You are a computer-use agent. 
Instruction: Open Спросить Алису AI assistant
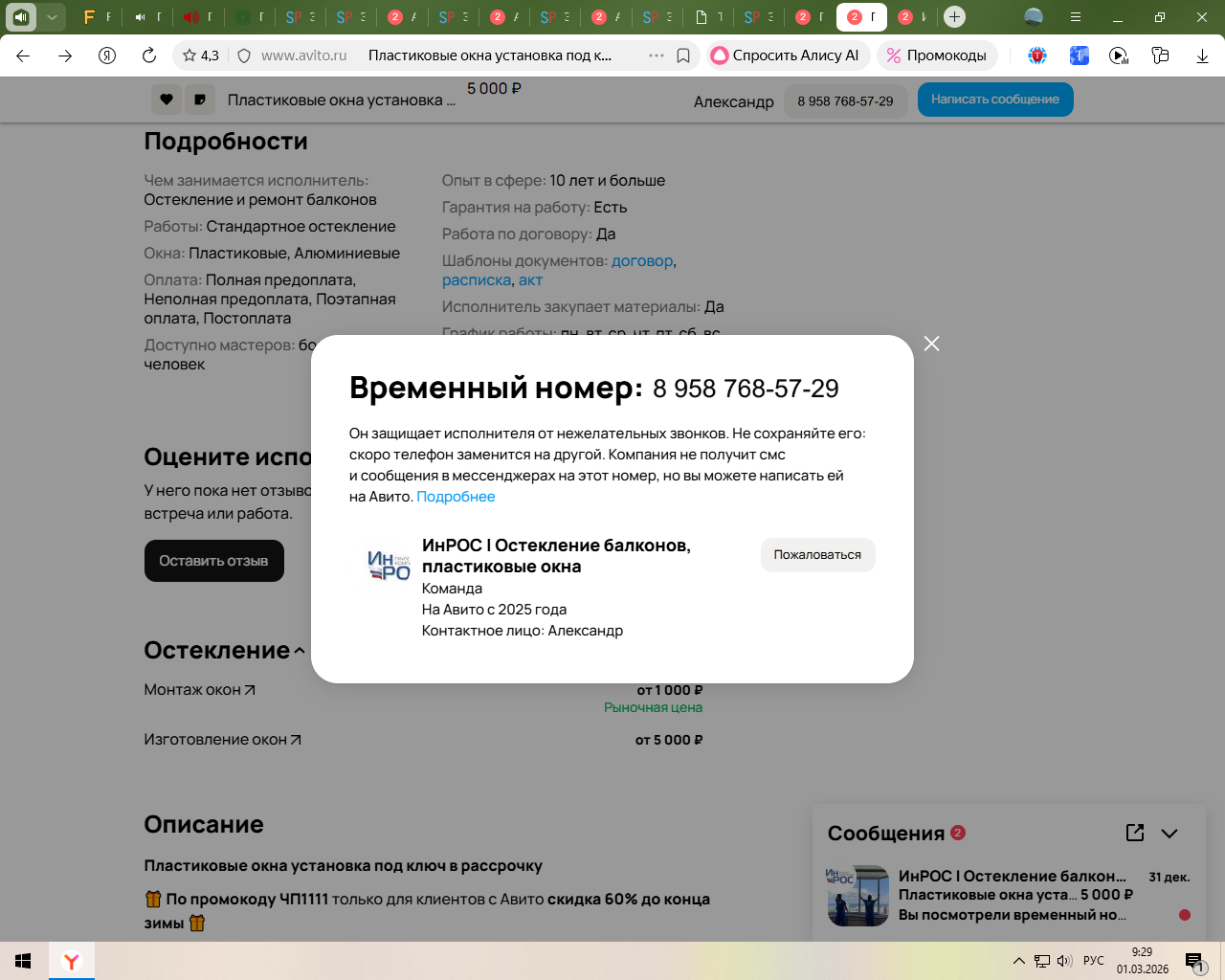coord(789,56)
